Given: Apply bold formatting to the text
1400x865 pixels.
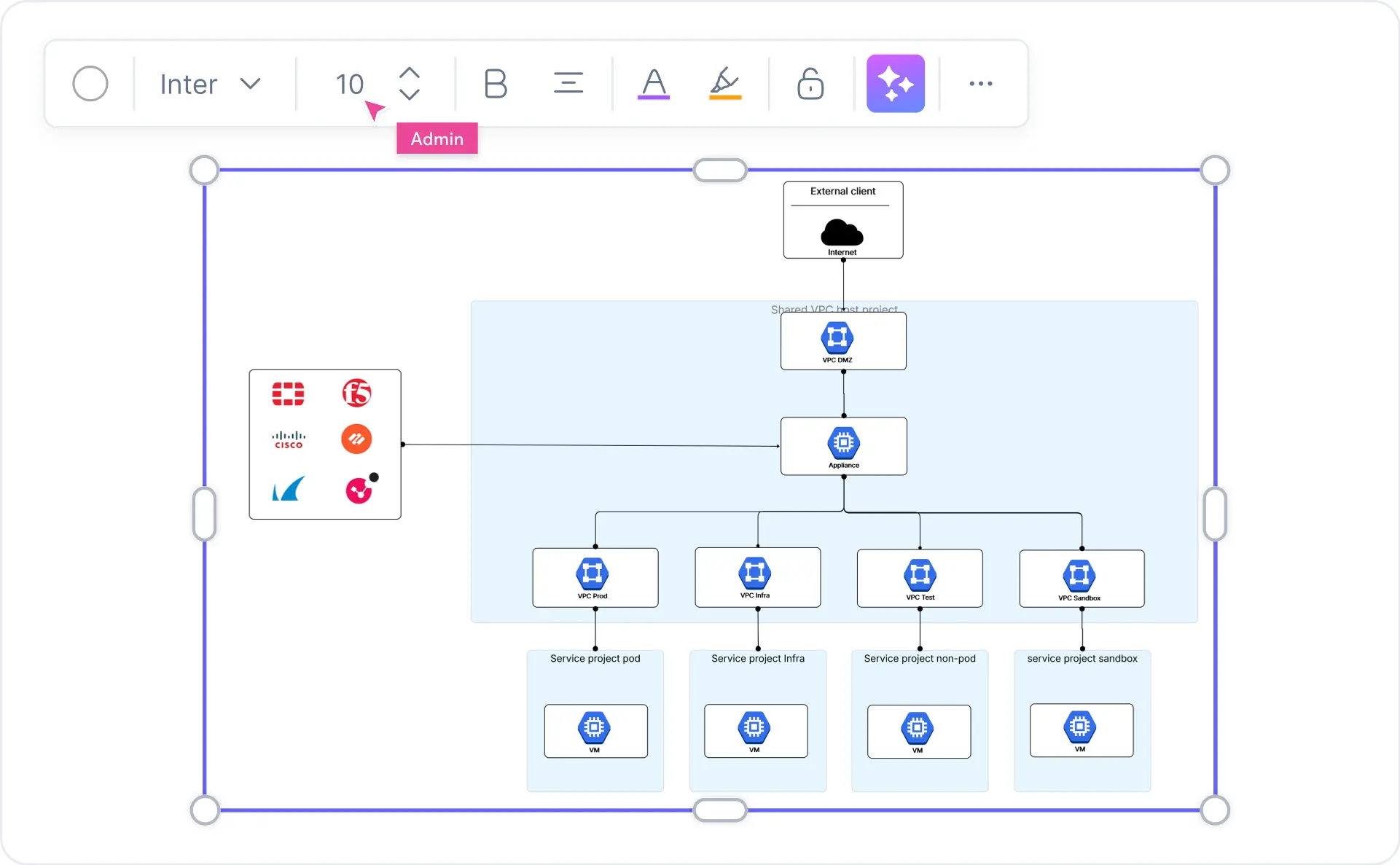Looking at the screenshot, I should coord(496,83).
